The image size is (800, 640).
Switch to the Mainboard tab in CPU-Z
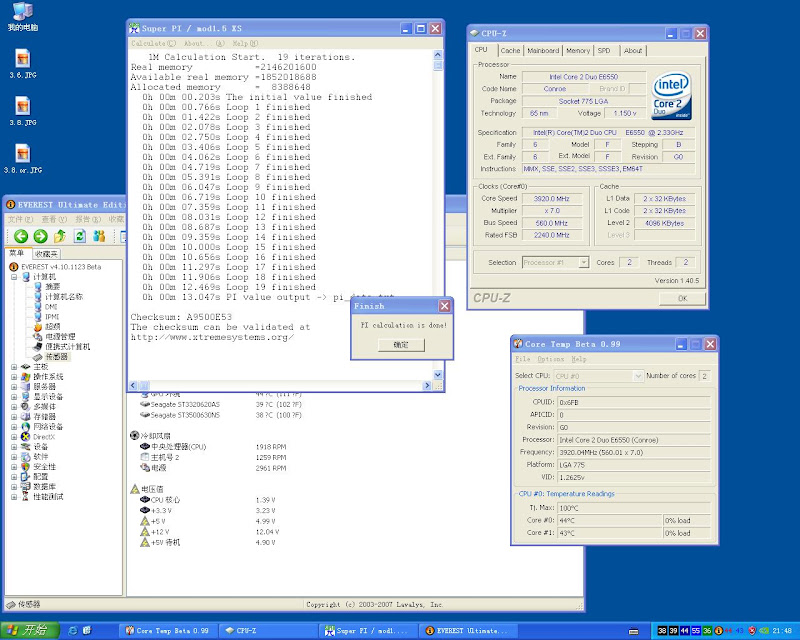(x=543, y=50)
